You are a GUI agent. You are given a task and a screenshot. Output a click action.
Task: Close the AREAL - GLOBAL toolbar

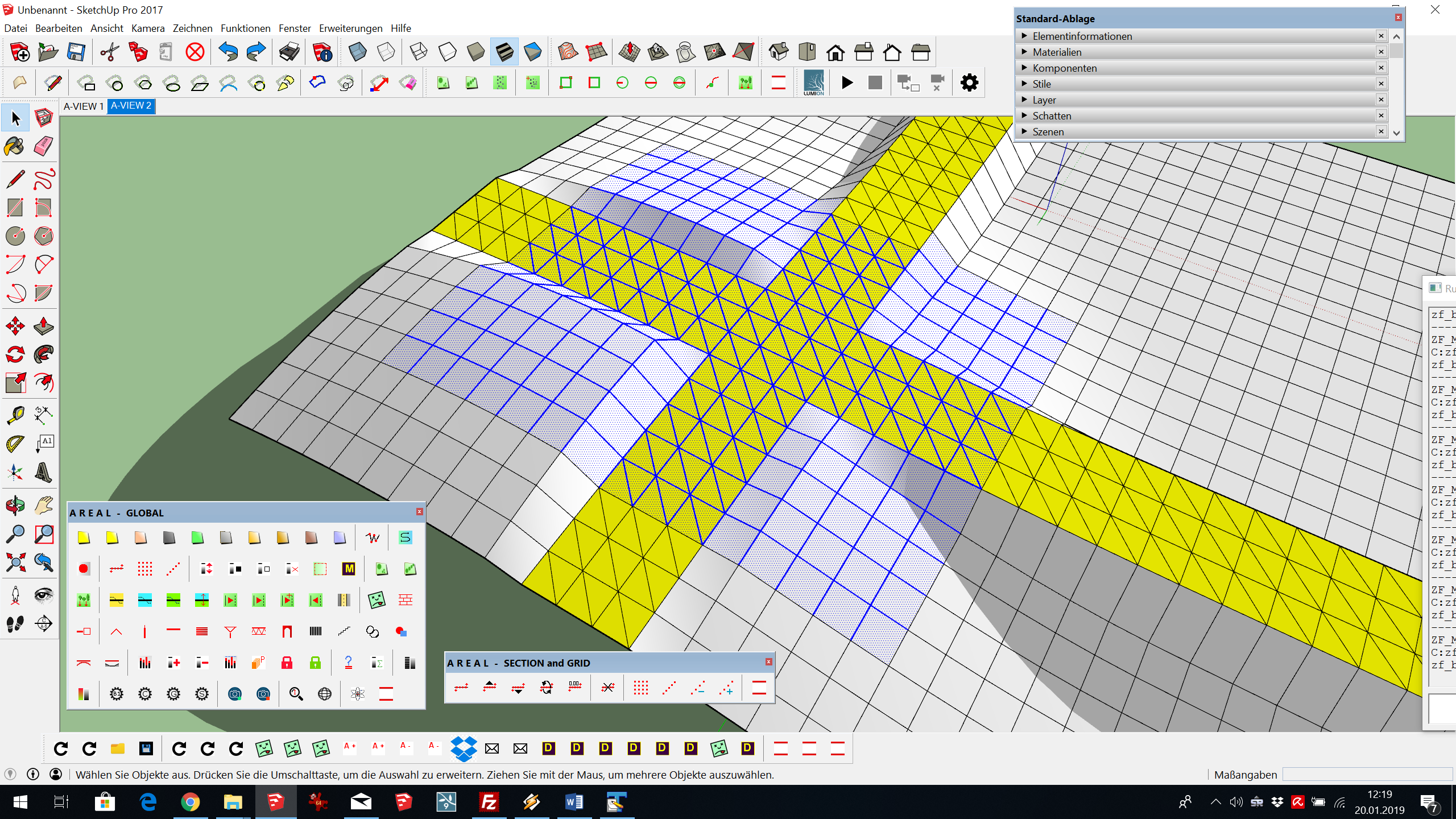420,512
